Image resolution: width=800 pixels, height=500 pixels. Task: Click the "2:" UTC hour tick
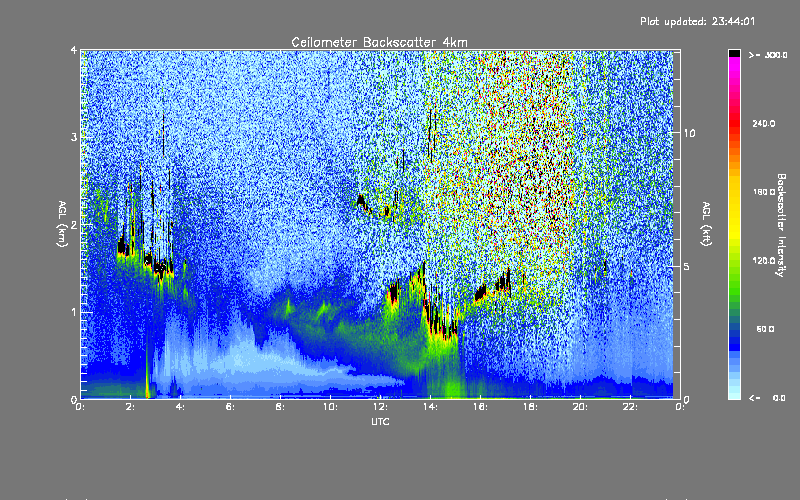coord(131,407)
